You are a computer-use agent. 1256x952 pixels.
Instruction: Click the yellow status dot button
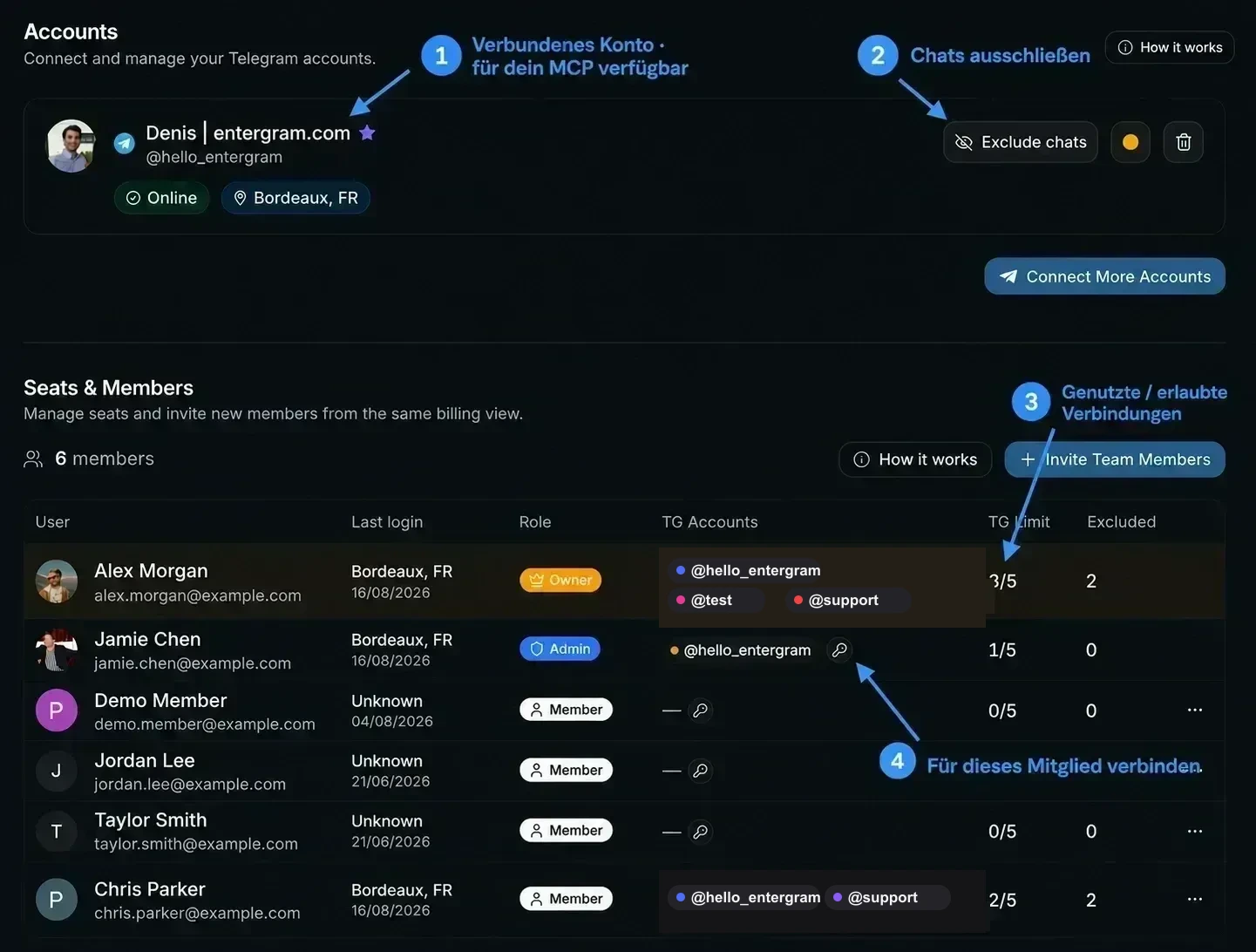(1130, 142)
